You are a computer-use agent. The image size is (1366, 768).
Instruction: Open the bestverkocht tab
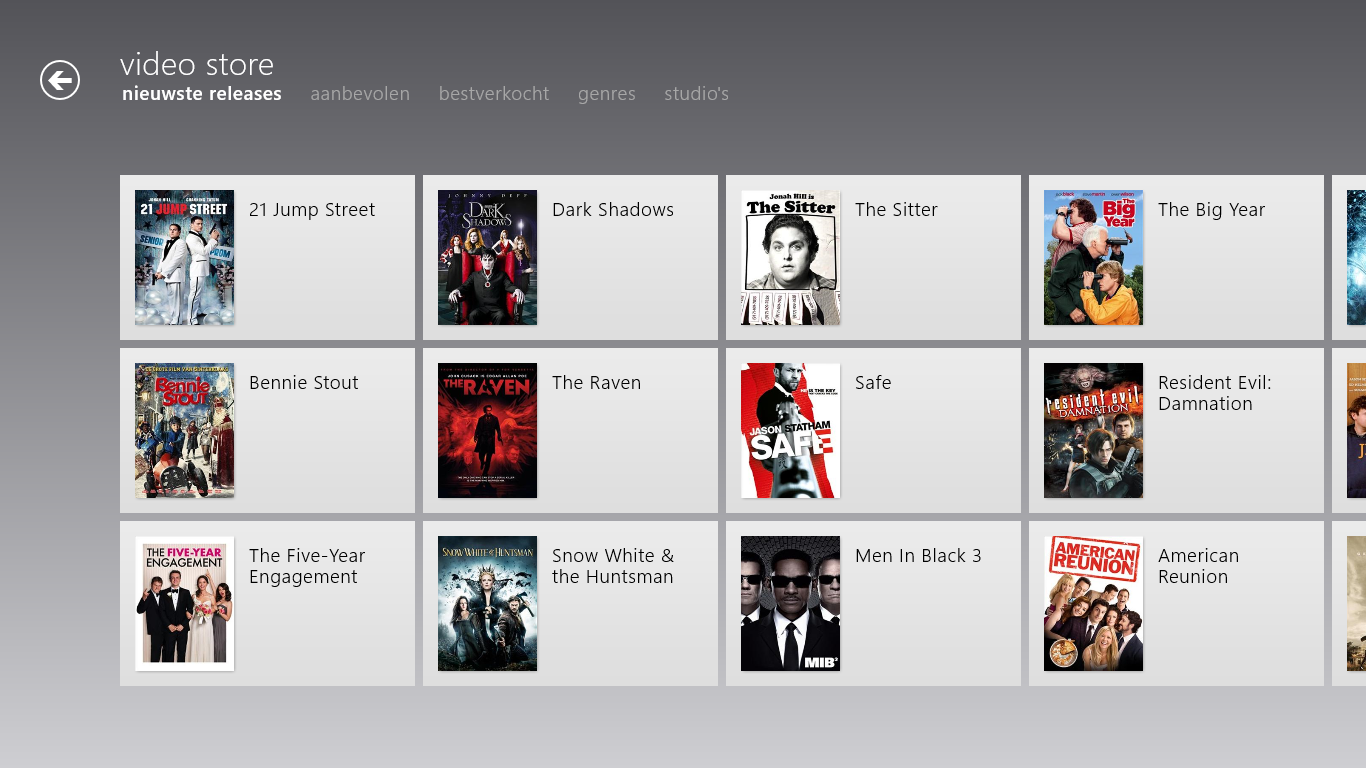[494, 94]
